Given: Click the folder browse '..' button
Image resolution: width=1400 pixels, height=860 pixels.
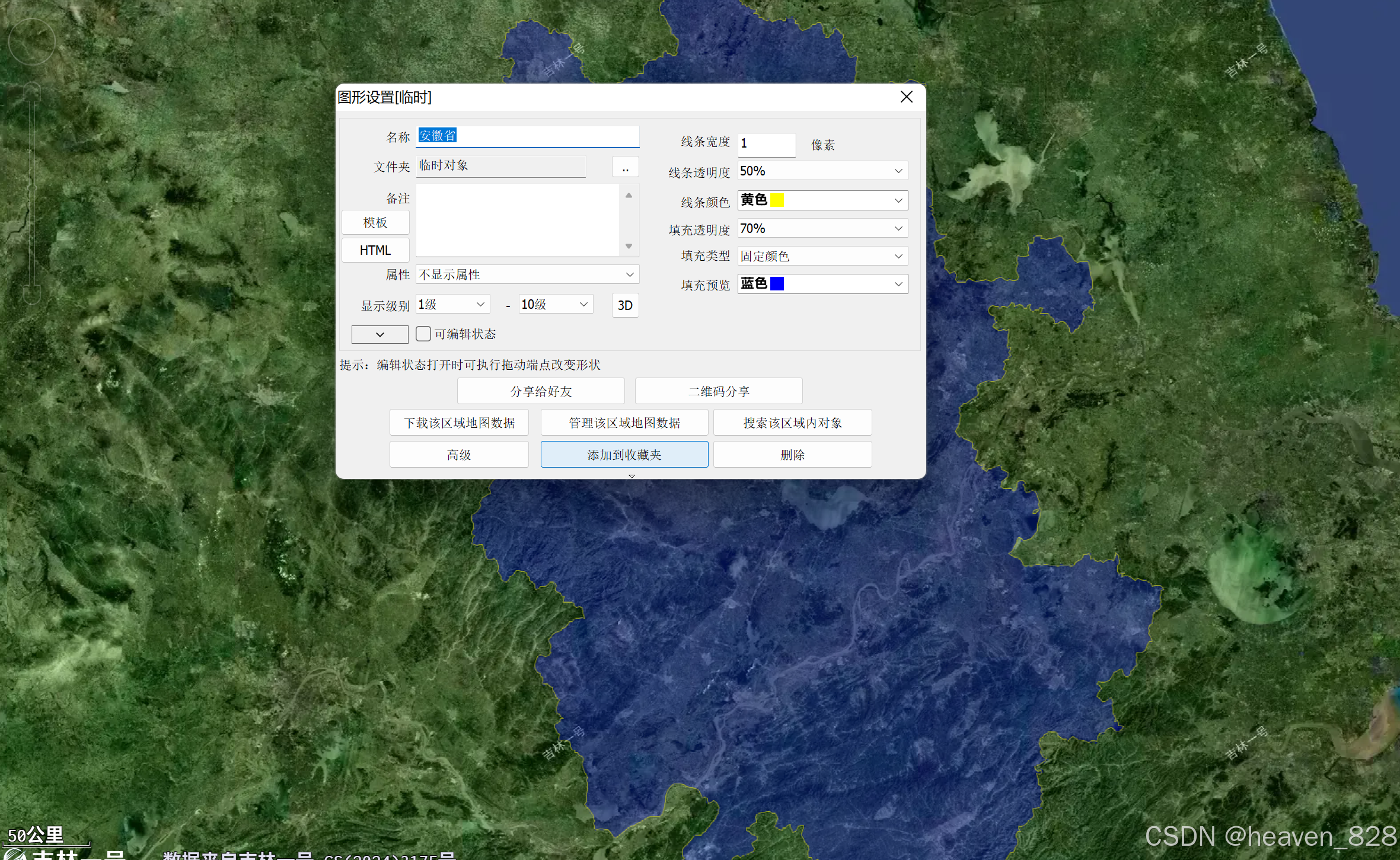Looking at the screenshot, I should 625,167.
